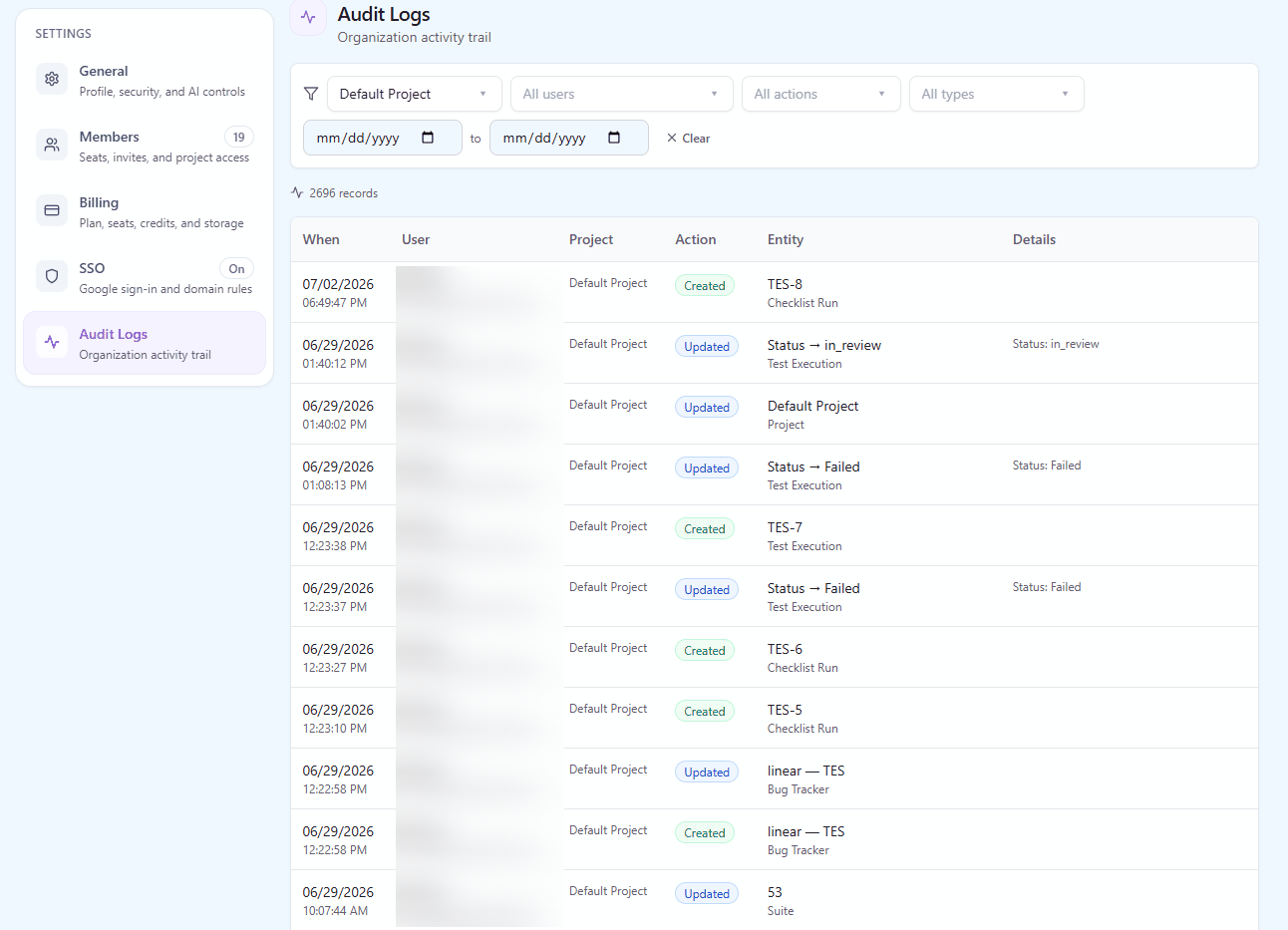Viewport: 1288px width, 930px height.
Task: Click the 06/29/2026 10:07:44 AM timestamp
Action: click(x=338, y=901)
